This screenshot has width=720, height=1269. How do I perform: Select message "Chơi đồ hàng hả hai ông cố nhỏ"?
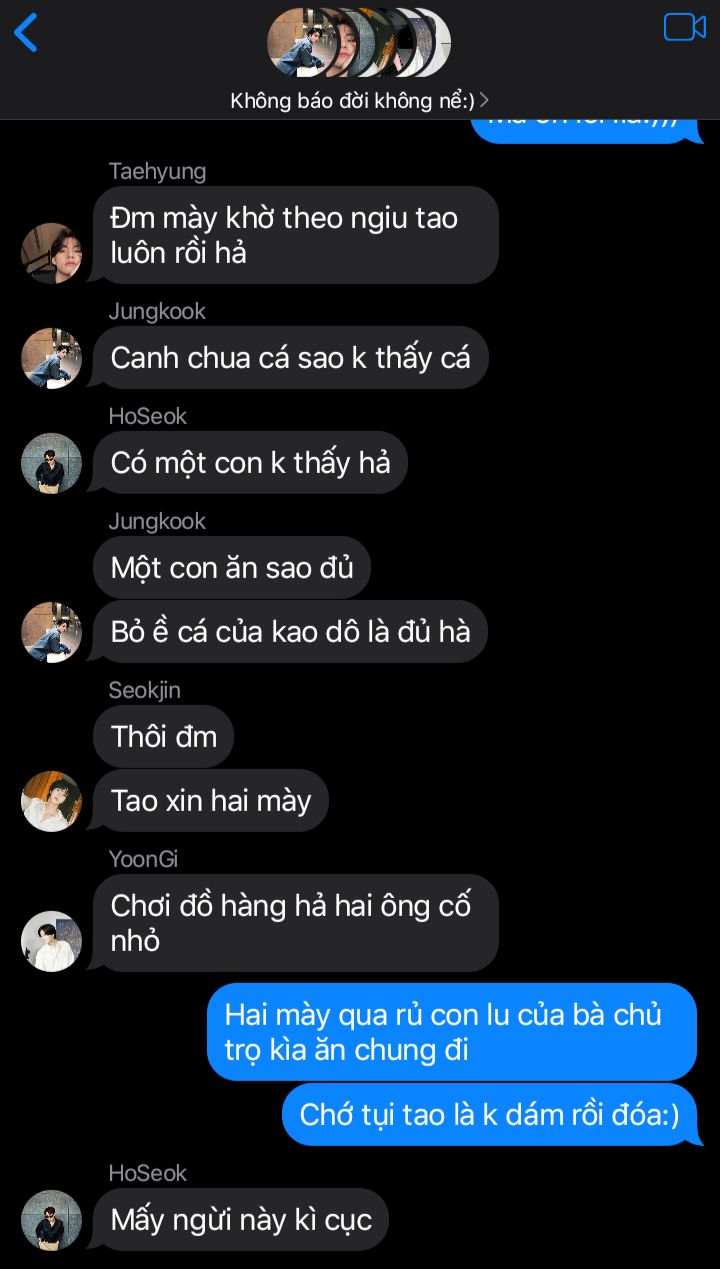click(296, 923)
